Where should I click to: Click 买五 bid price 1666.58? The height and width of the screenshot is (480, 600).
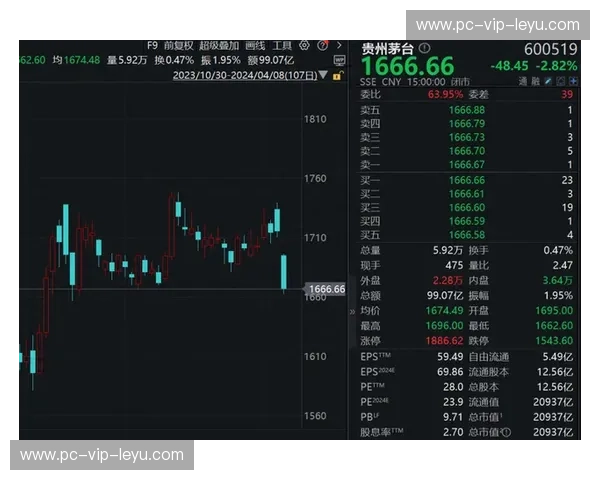(467, 235)
